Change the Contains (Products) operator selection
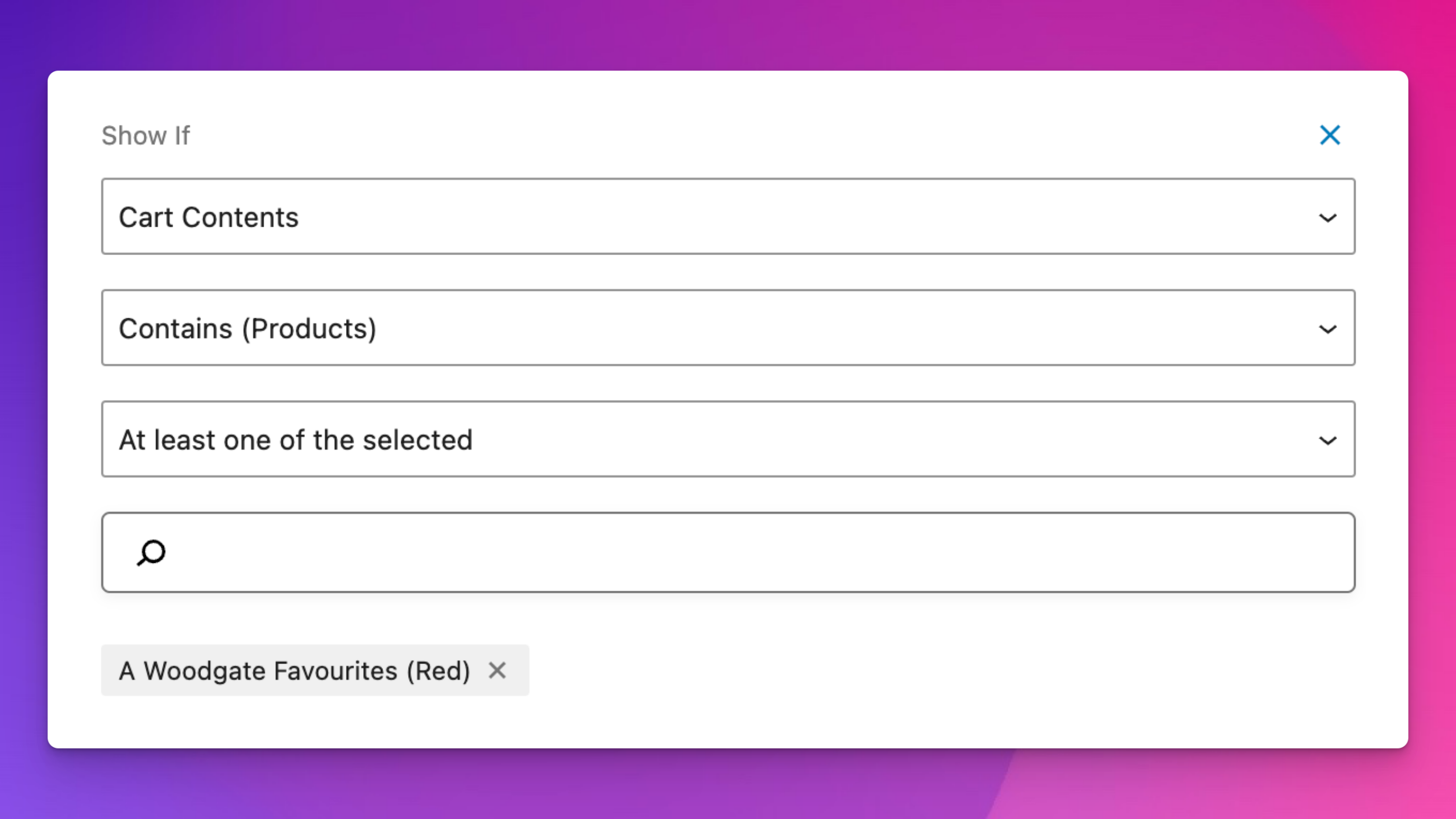The height and width of the screenshot is (819, 1456). 728,328
